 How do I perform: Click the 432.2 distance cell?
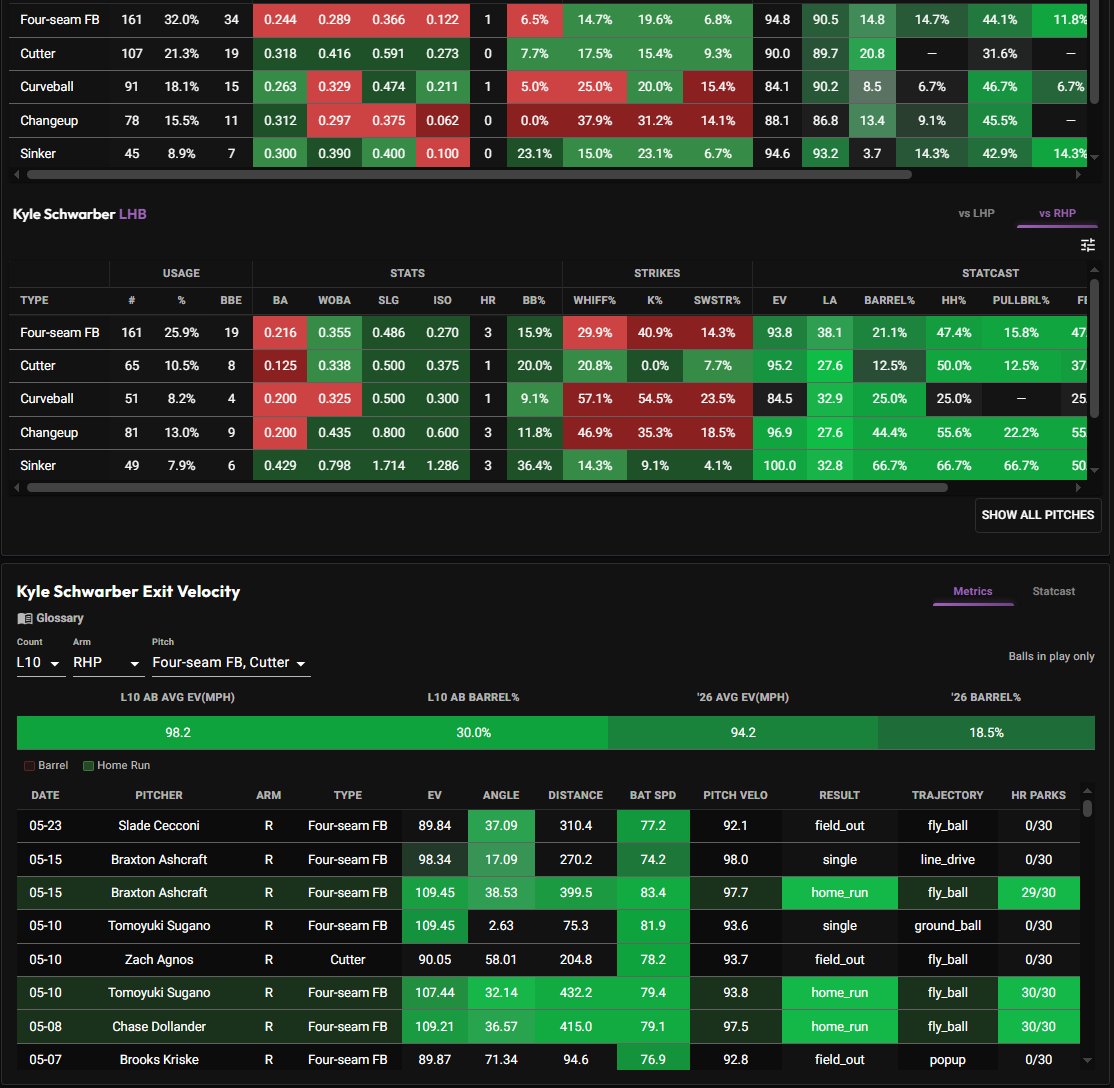tap(575, 993)
